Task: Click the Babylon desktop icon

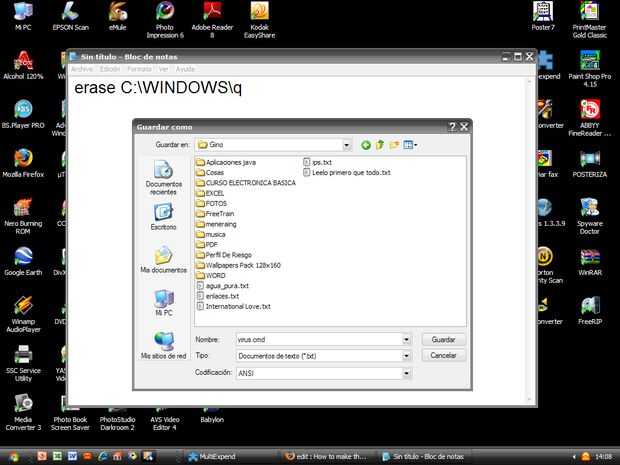Action: pyautogui.click(x=212, y=414)
